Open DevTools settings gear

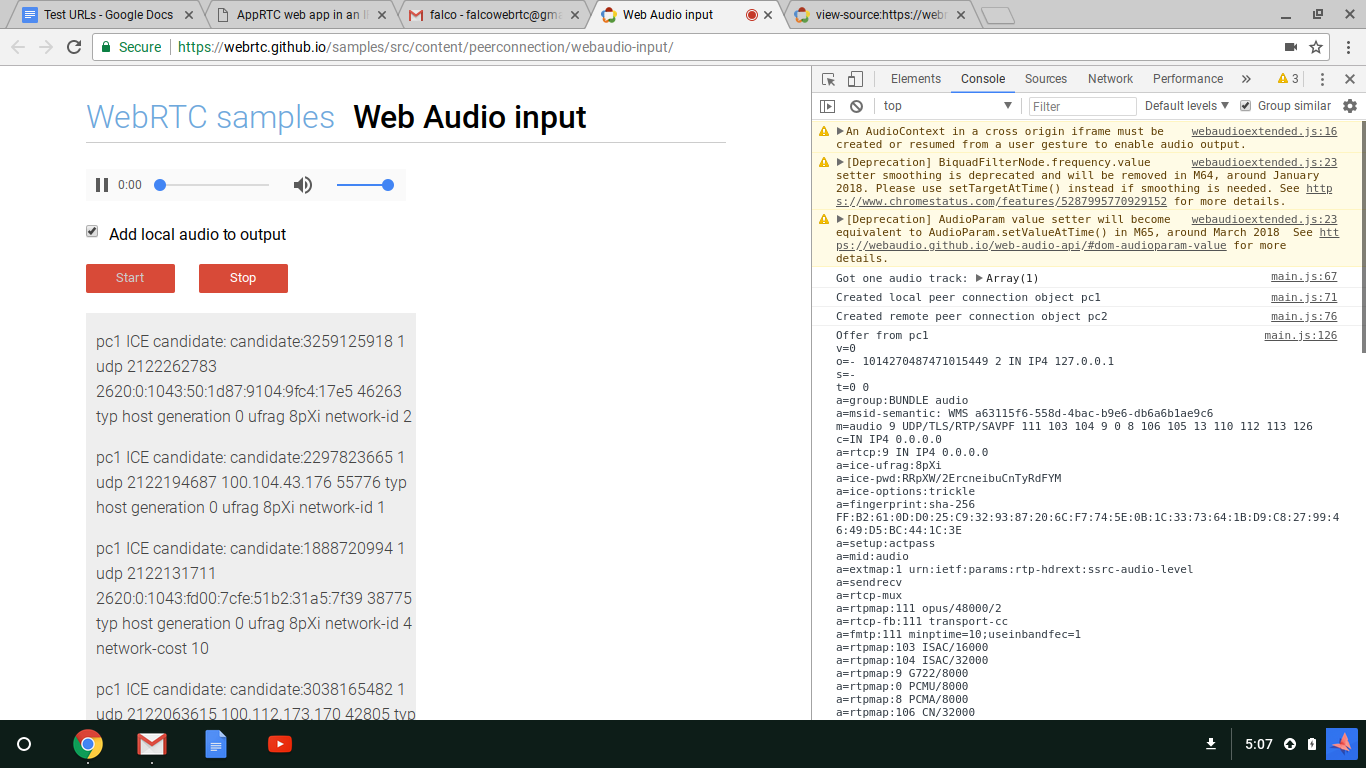(1351, 105)
